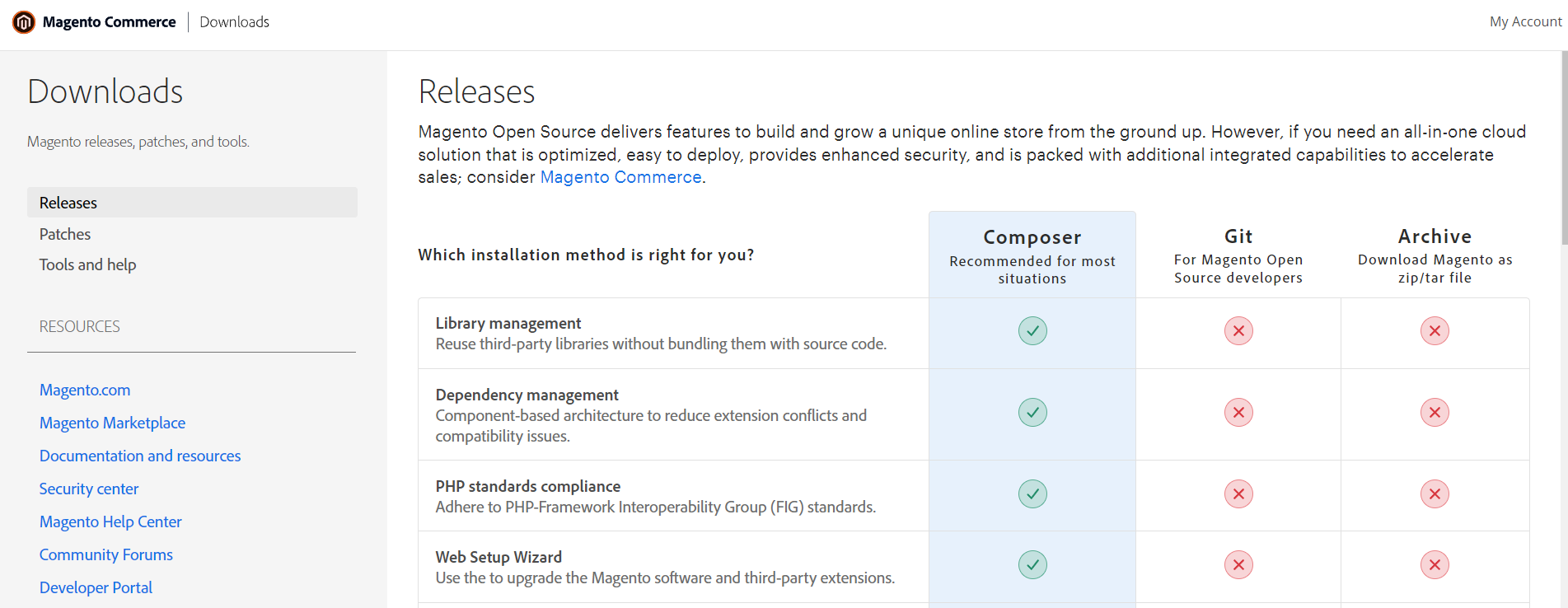1568x608 pixels.
Task: Open the Security center link
Action: 89,489
